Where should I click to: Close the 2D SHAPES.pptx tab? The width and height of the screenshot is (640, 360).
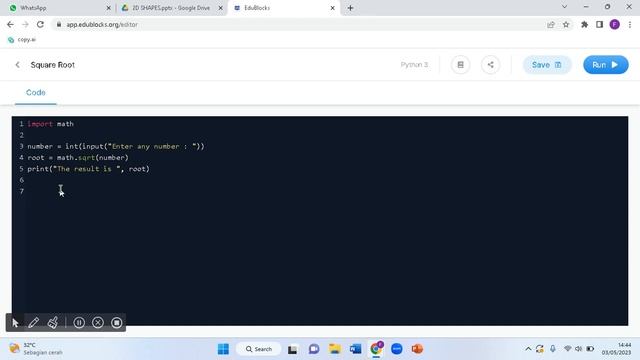click(220, 8)
